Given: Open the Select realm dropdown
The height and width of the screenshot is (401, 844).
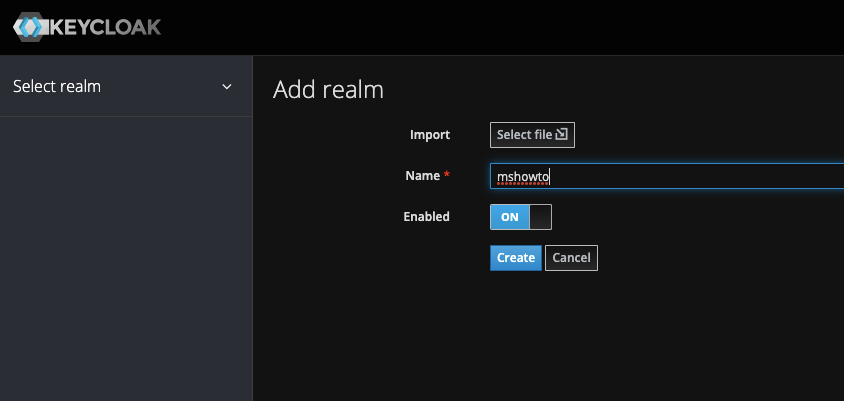Looking at the screenshot, I should (126, 86).
